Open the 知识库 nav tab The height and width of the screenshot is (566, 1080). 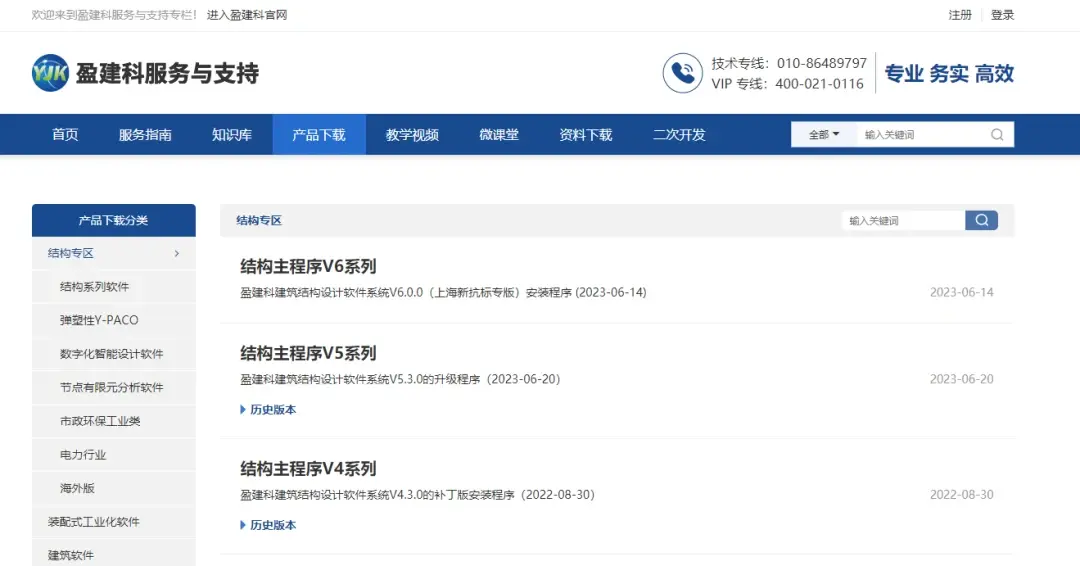pyautogui.click(x=232, y=135)
